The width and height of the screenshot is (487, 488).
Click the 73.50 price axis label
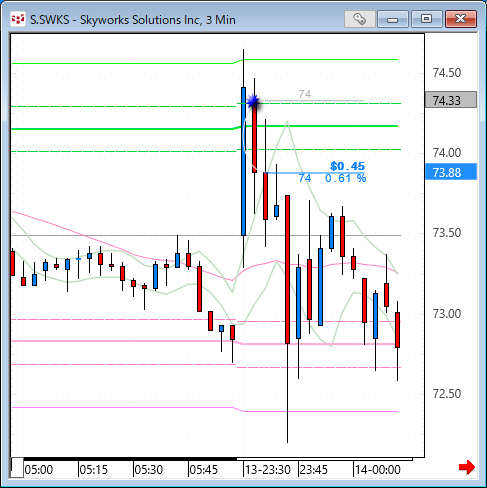pyautogui.click(x=447, y=233)
